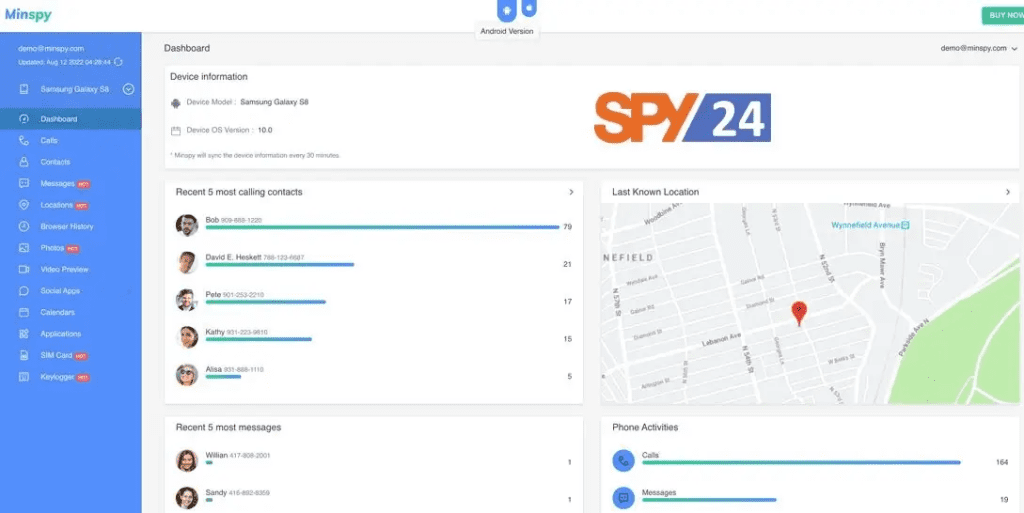Click the "Kathy" contact name
The width and height of the screenshot is (1024, 513).
(215, 332)
